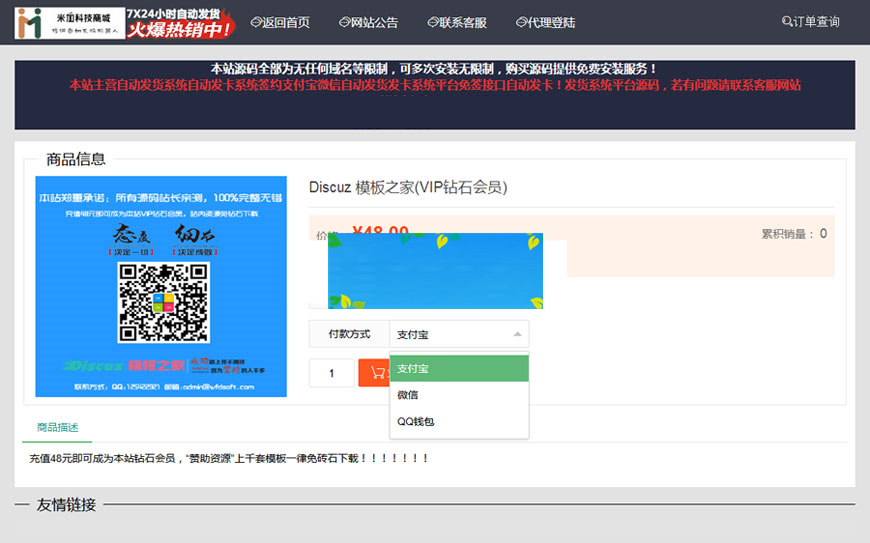Click the 7X24小时自动发货 hot-sale banner

point(180,22)
